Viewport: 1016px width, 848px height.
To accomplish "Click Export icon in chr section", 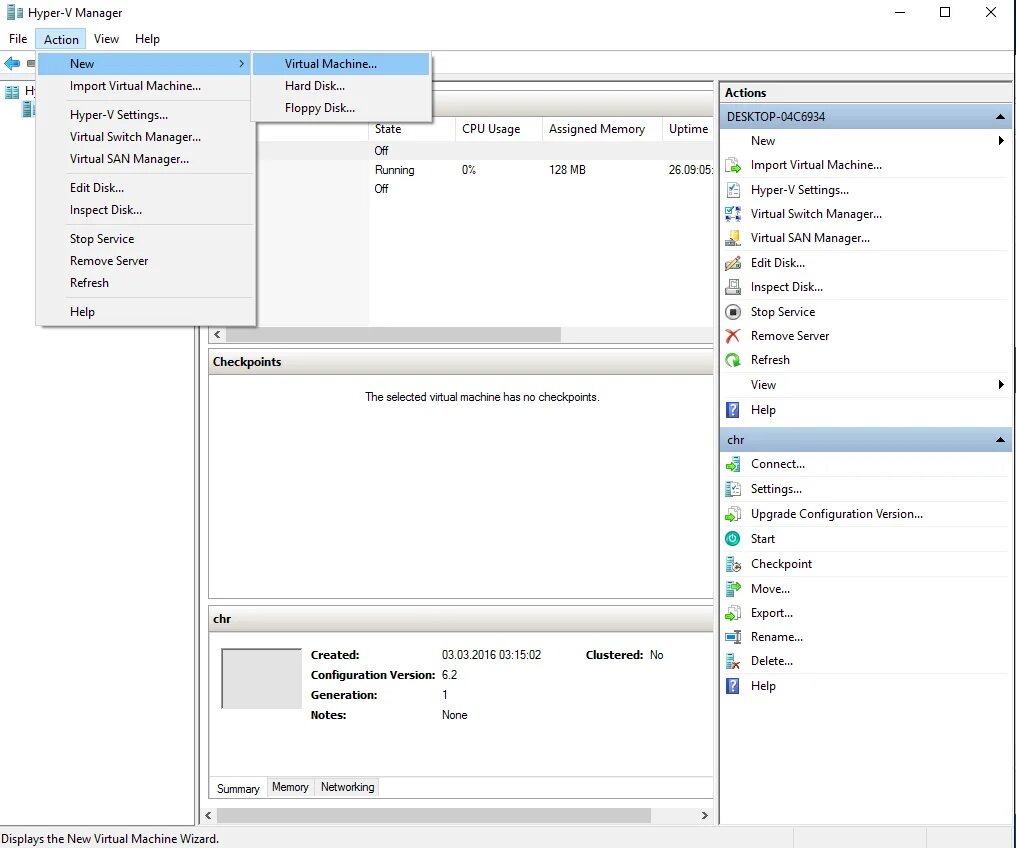I will (x=733, y=613).
